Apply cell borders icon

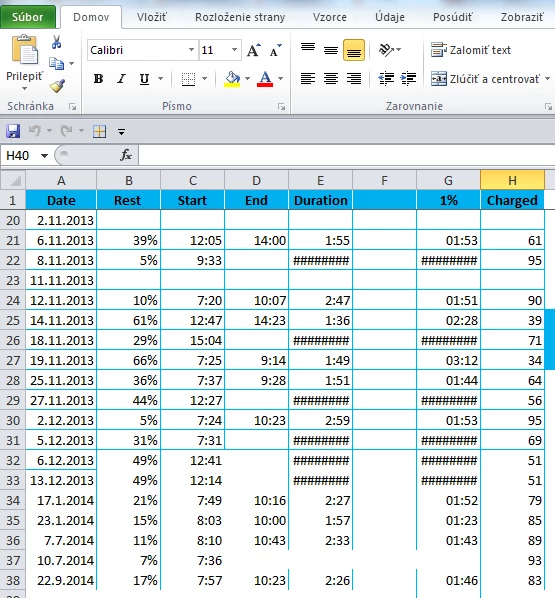188,79
